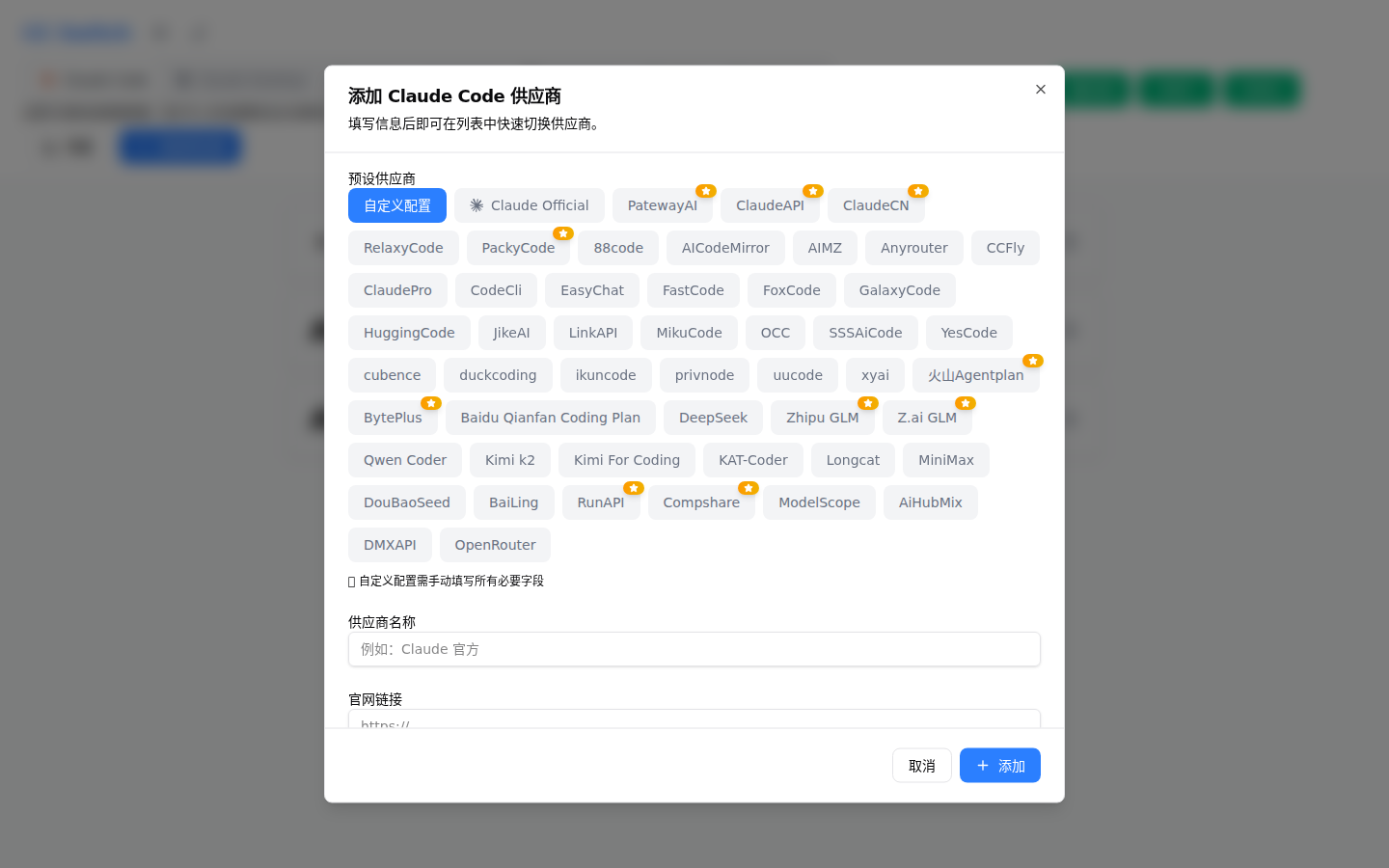Pick the Anyrouter preset

914,248
